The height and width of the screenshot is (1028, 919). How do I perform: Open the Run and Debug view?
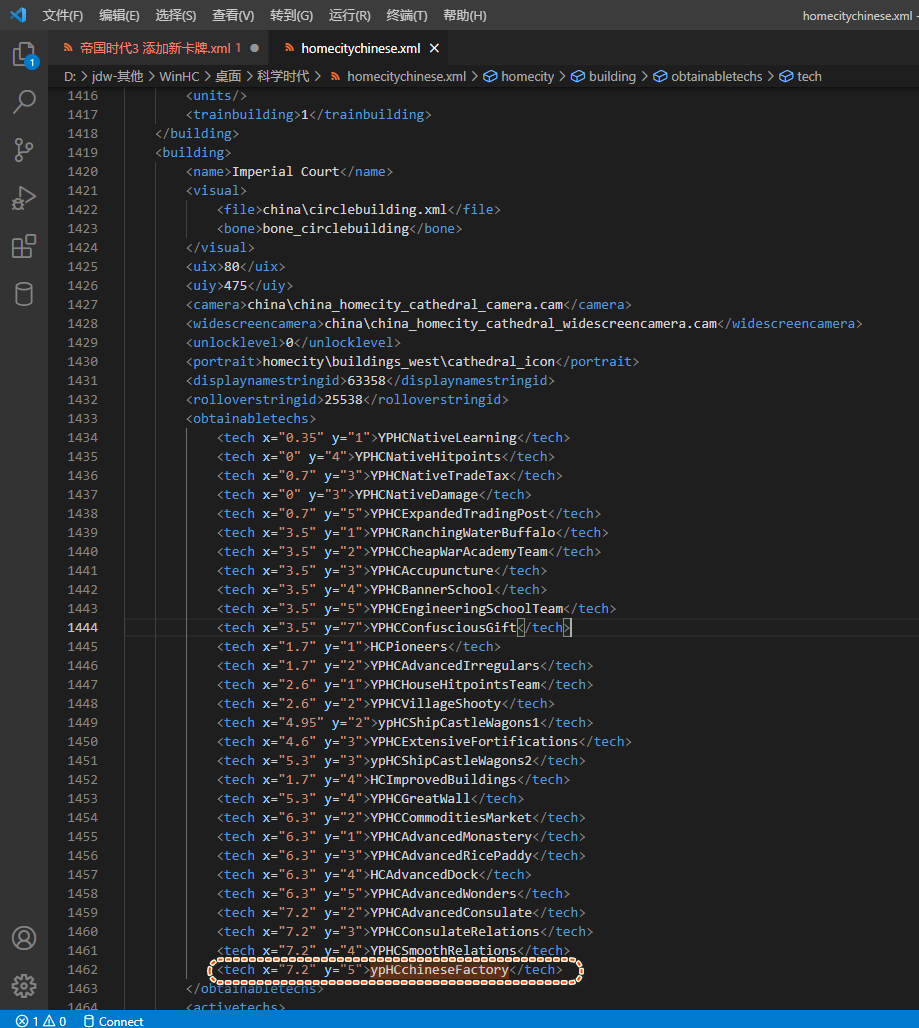[x=24, y=198]
